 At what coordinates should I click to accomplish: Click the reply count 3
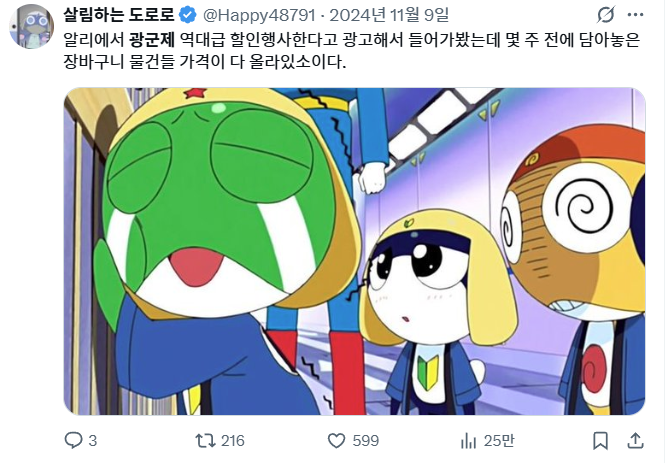[92, 440]
